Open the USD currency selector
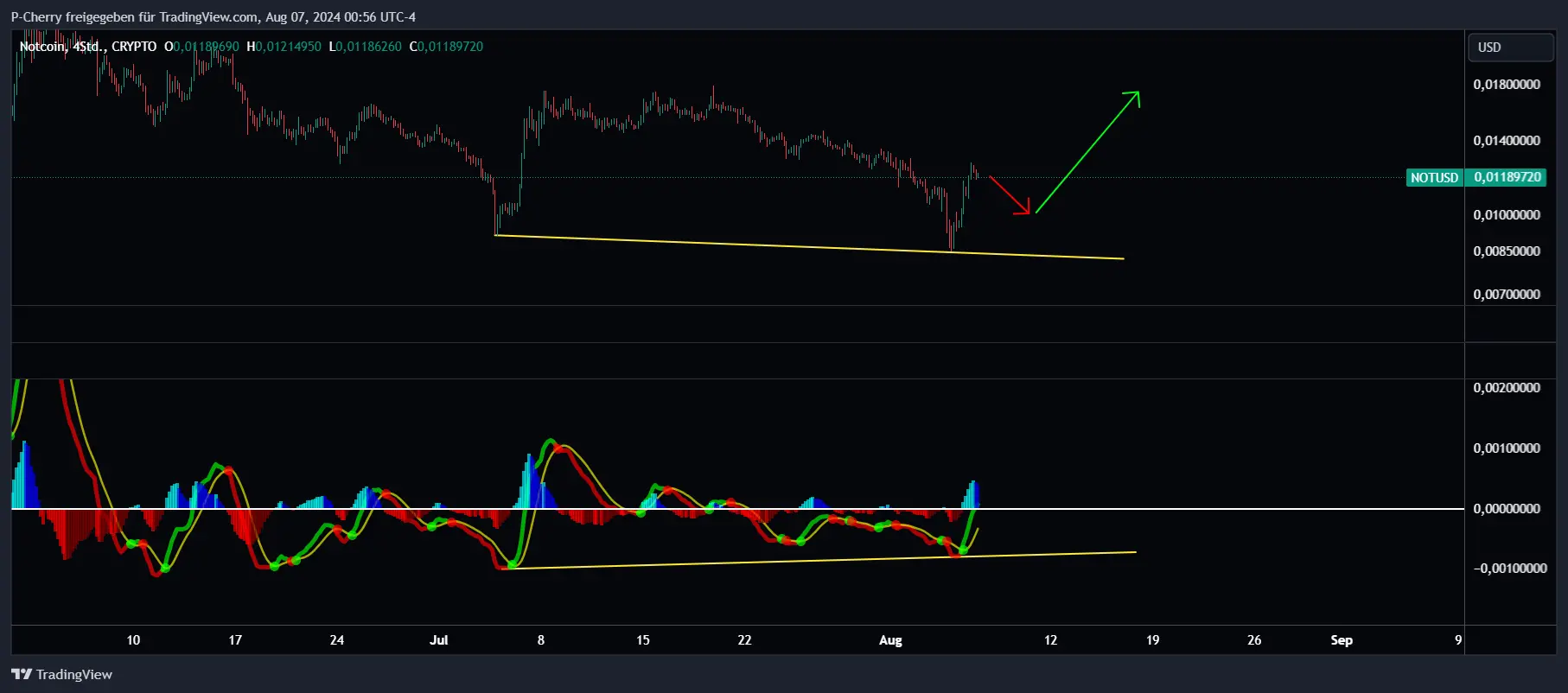Image resolution: width=1568 pixels, height=693 pixels. click(x=1510, y=48)
